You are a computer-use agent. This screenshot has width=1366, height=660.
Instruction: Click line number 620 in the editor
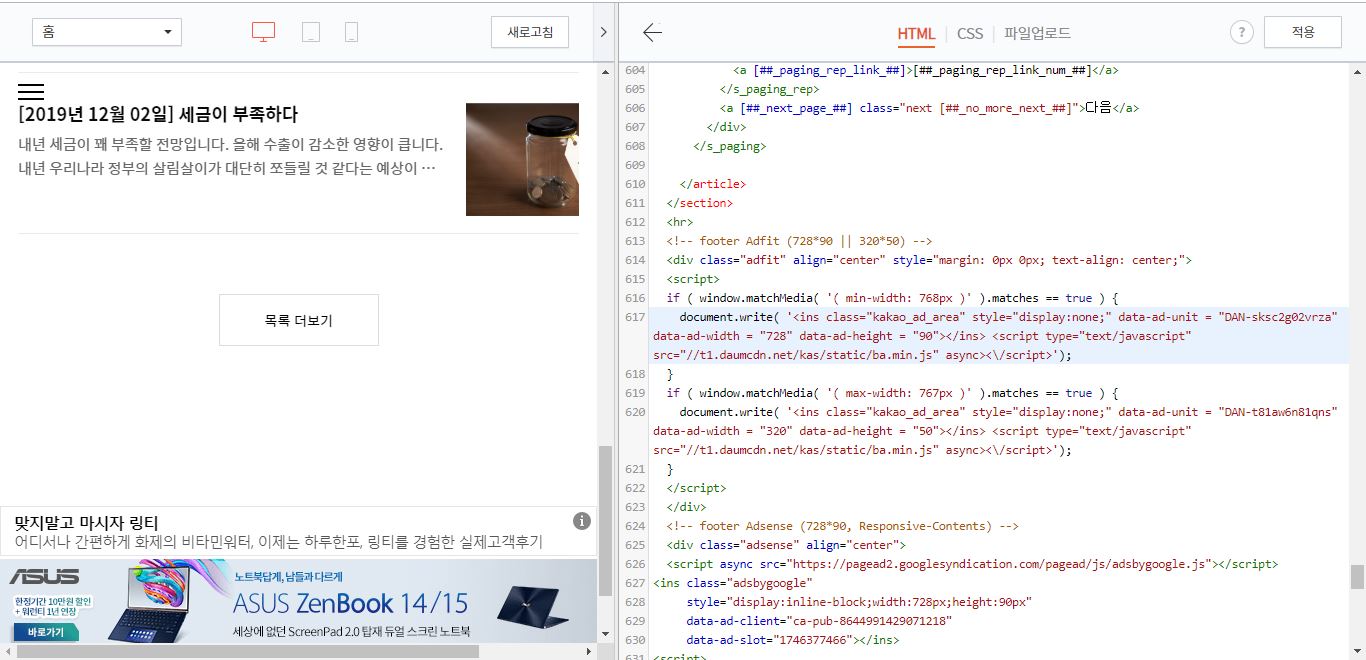(635, 412)
